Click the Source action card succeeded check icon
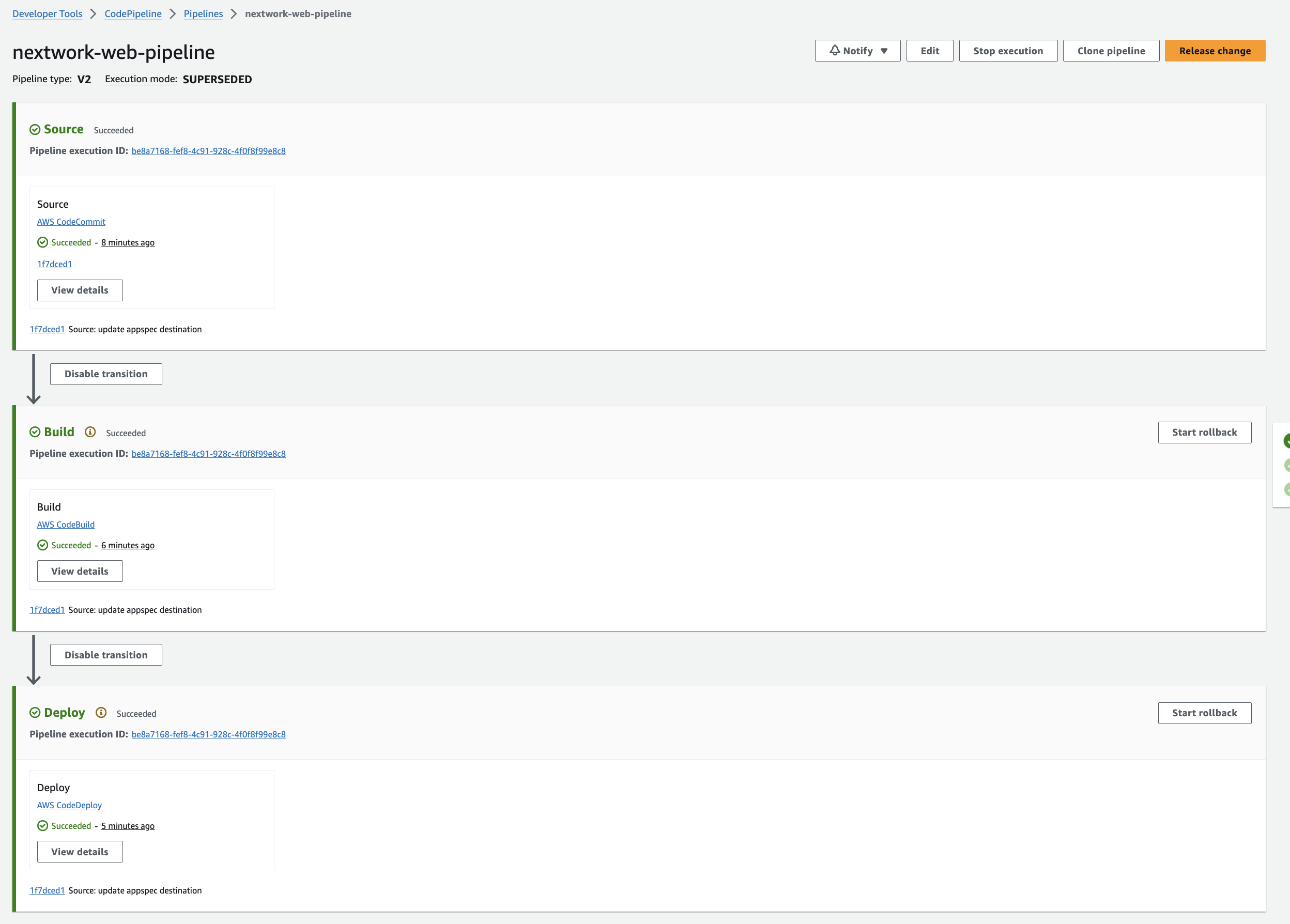1290x924 pixels. tap(43, 242)
